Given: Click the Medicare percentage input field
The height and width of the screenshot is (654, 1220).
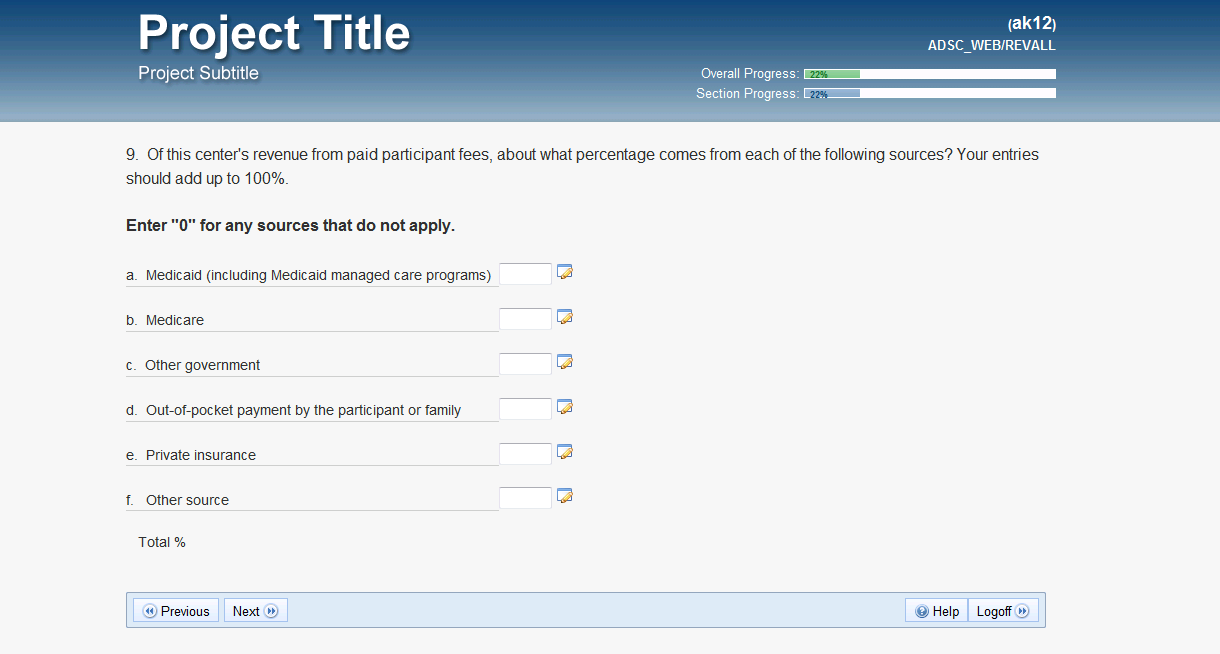Looking at the screenshot, I should click(x=525, y=319).
